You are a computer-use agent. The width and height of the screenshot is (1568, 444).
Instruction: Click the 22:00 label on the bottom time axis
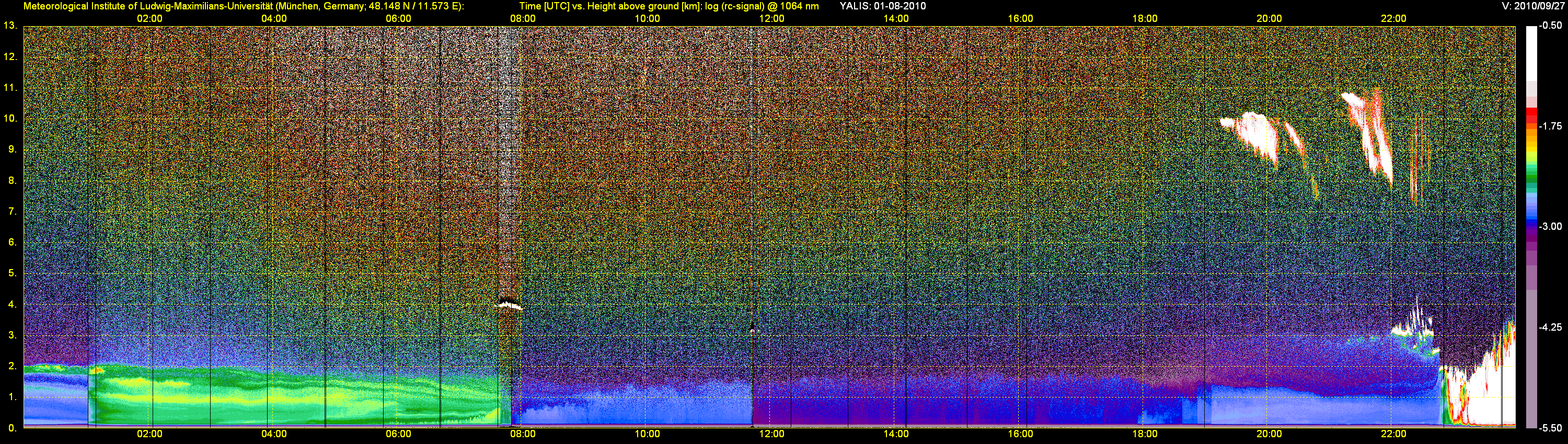[x=1393, y=434]
